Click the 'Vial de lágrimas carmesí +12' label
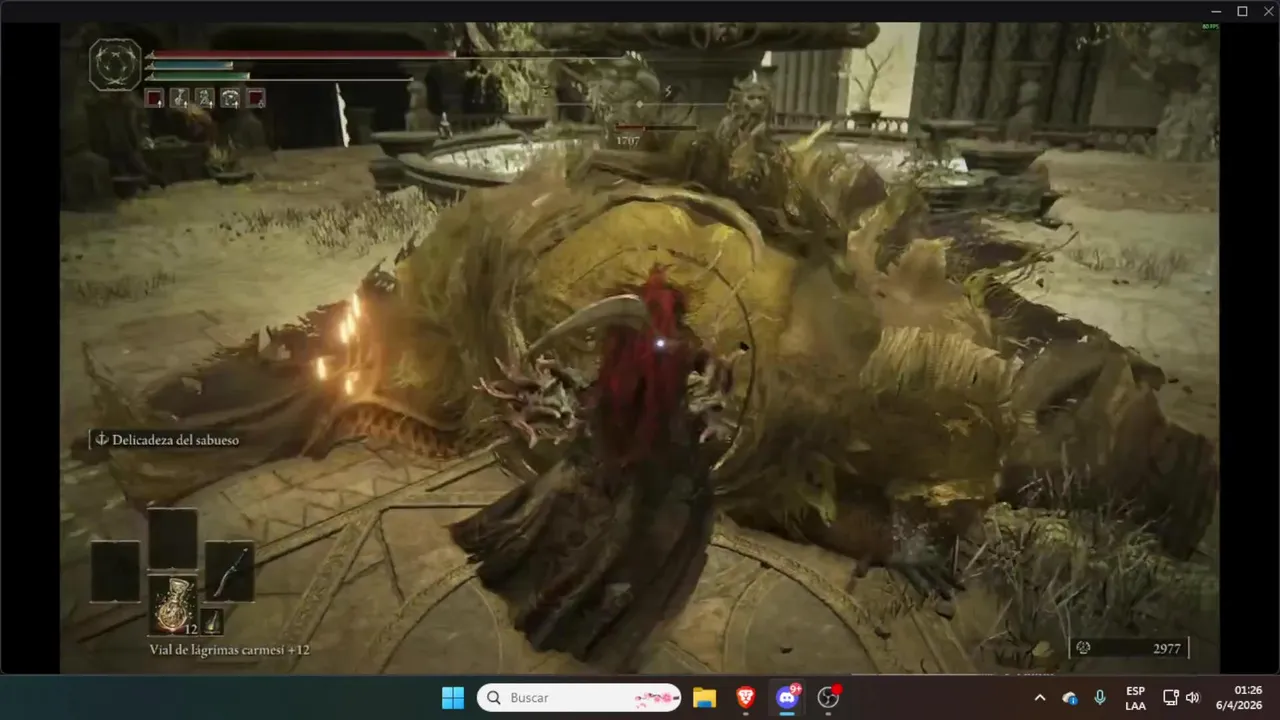The image size is (1280, 720). coord(230,650)
